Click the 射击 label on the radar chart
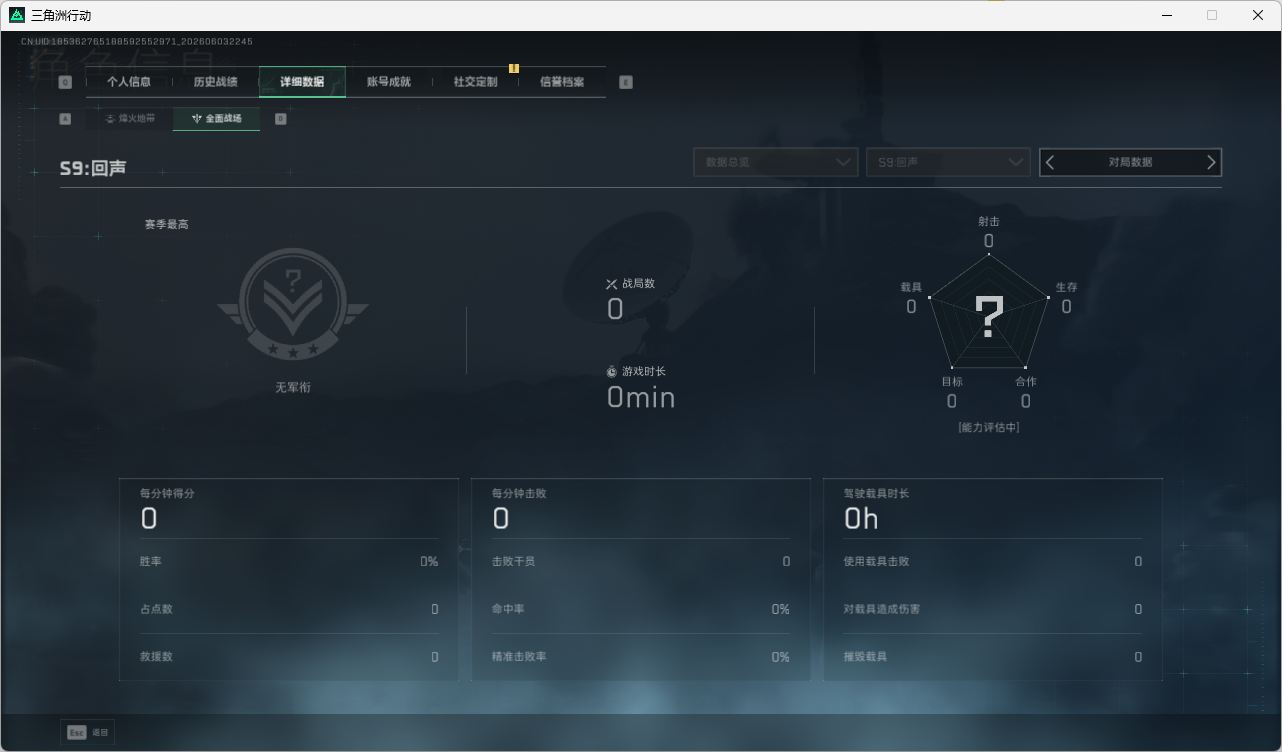1282x752 pixels. click(989, 221)
